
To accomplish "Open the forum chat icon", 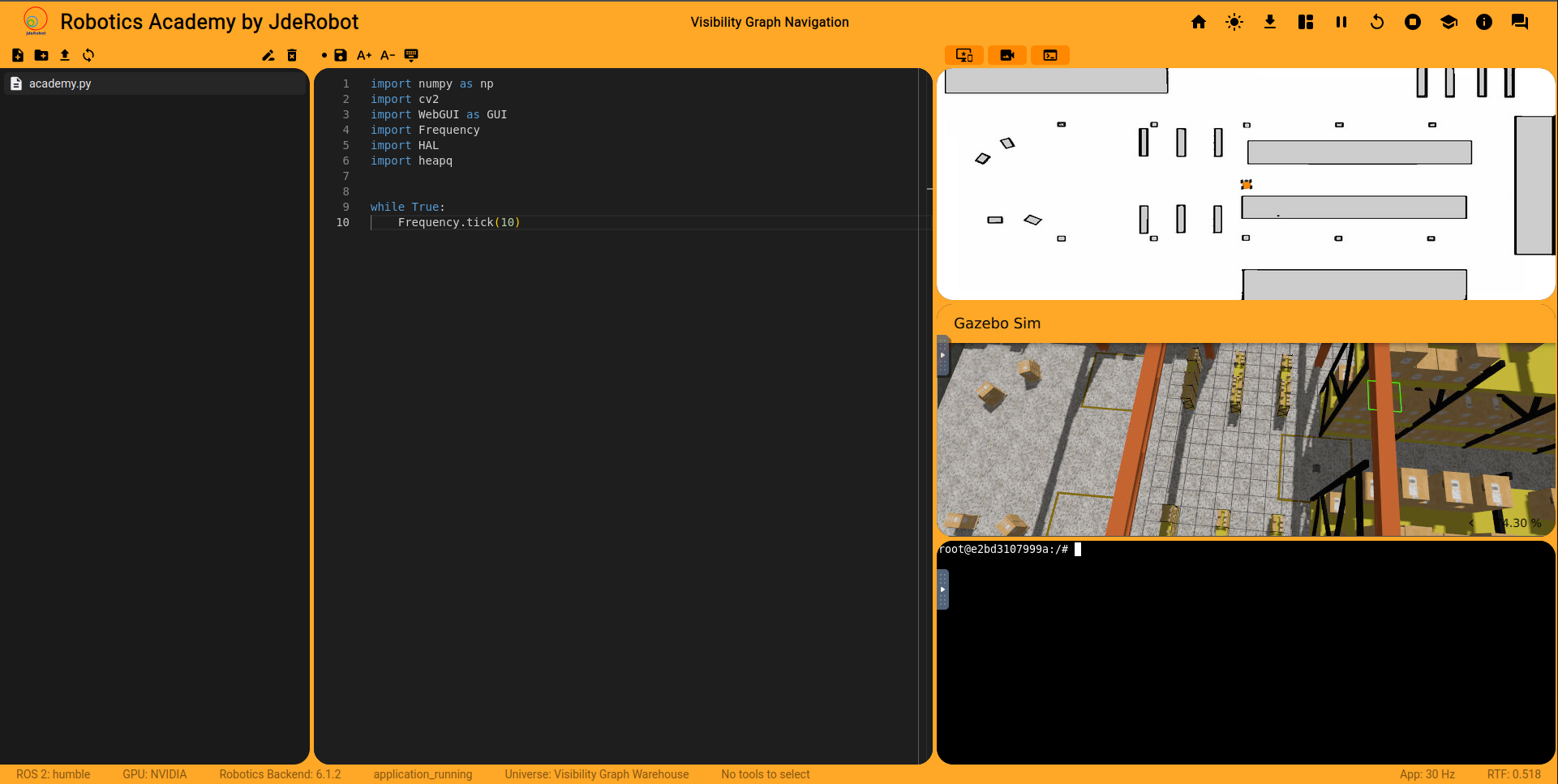I will coord(1519,22).
